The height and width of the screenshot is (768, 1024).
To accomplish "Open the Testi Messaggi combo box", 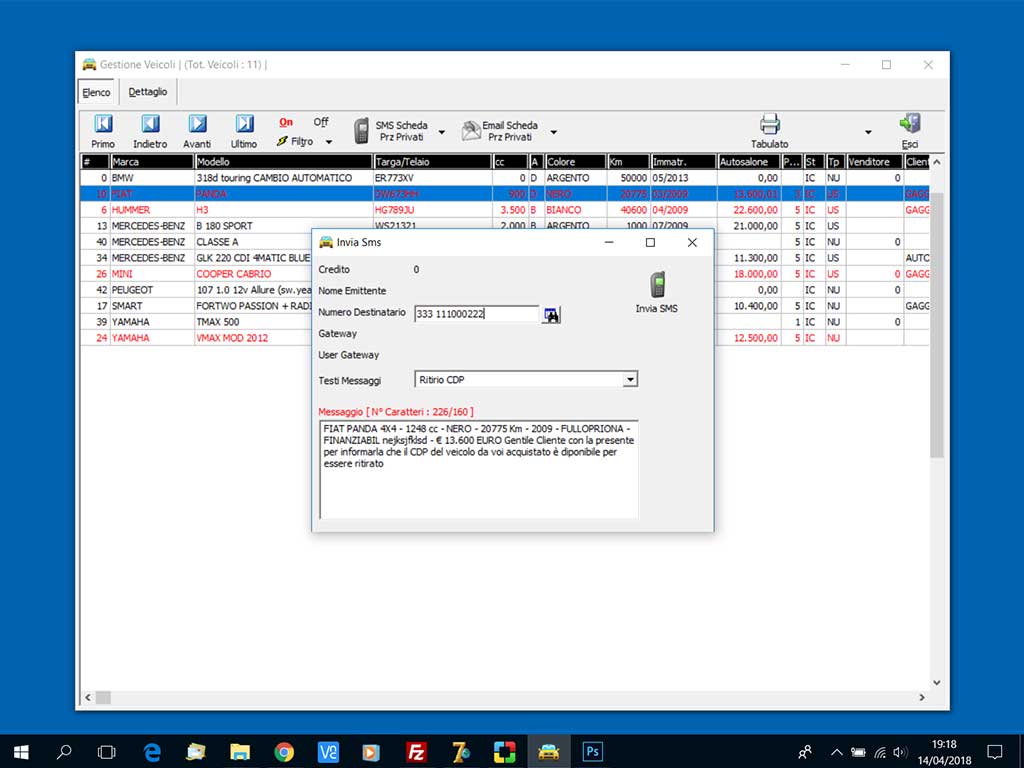I will tap(526, 379).
